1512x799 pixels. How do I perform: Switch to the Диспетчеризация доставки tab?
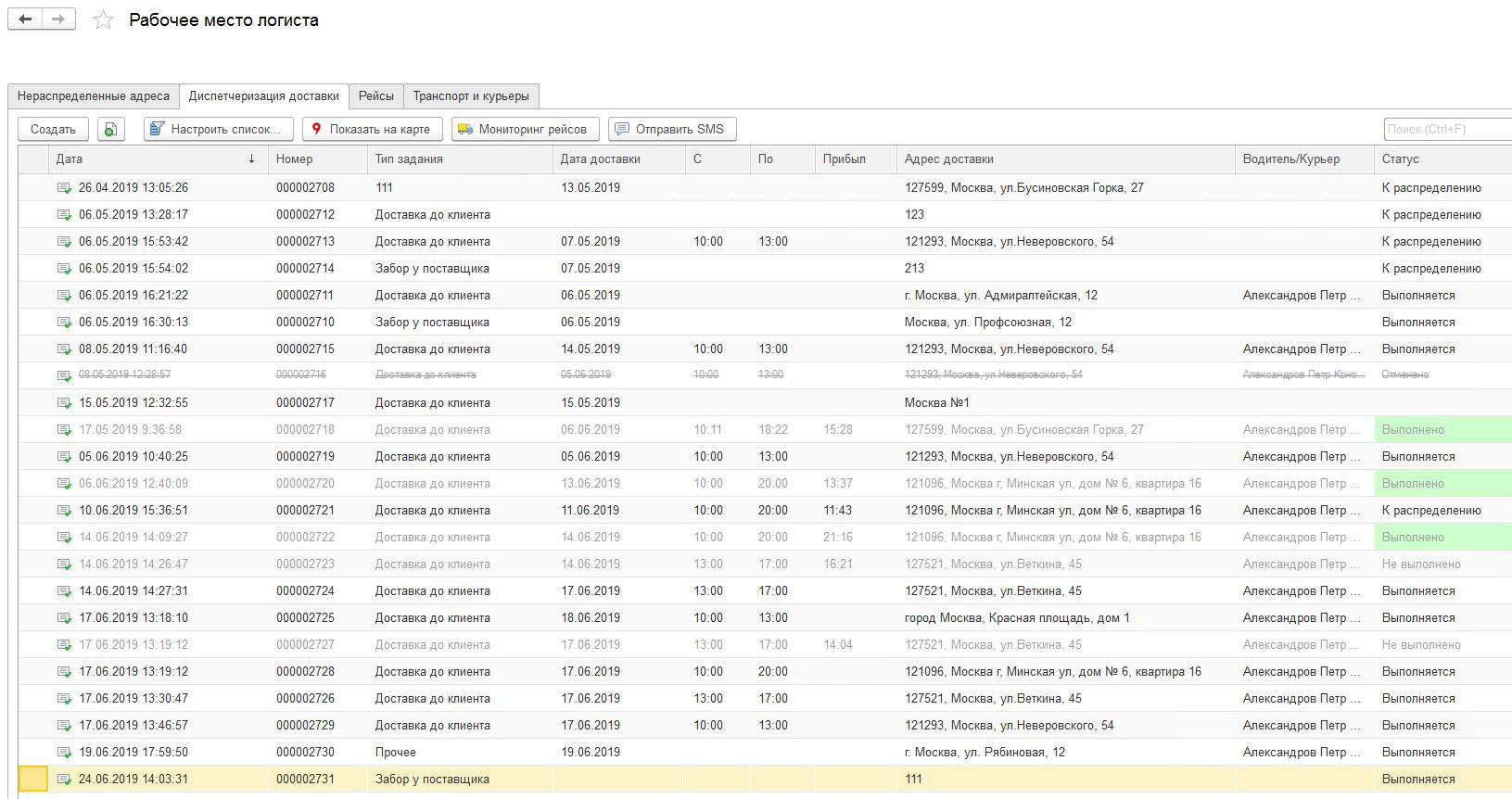click(x=264, y=95)
